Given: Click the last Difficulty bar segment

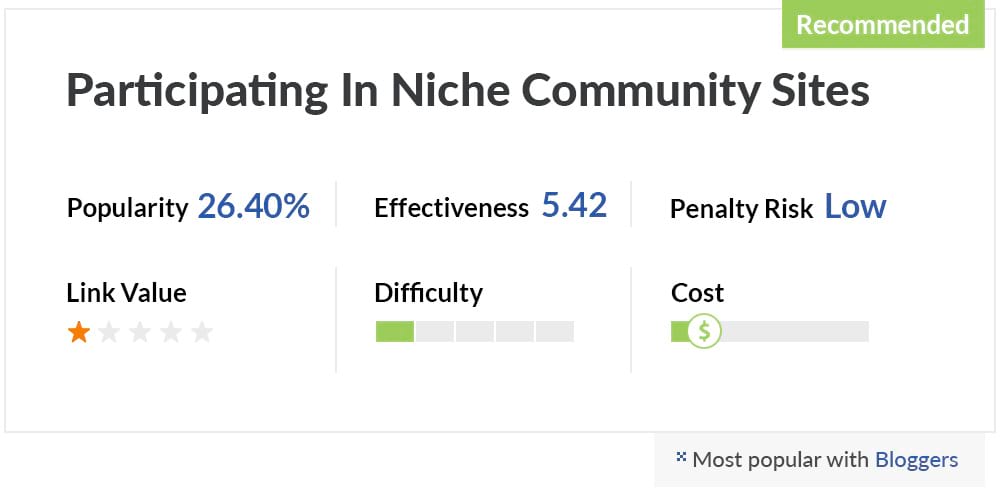Looking at the screenshot, I should (x=555, y=332).
